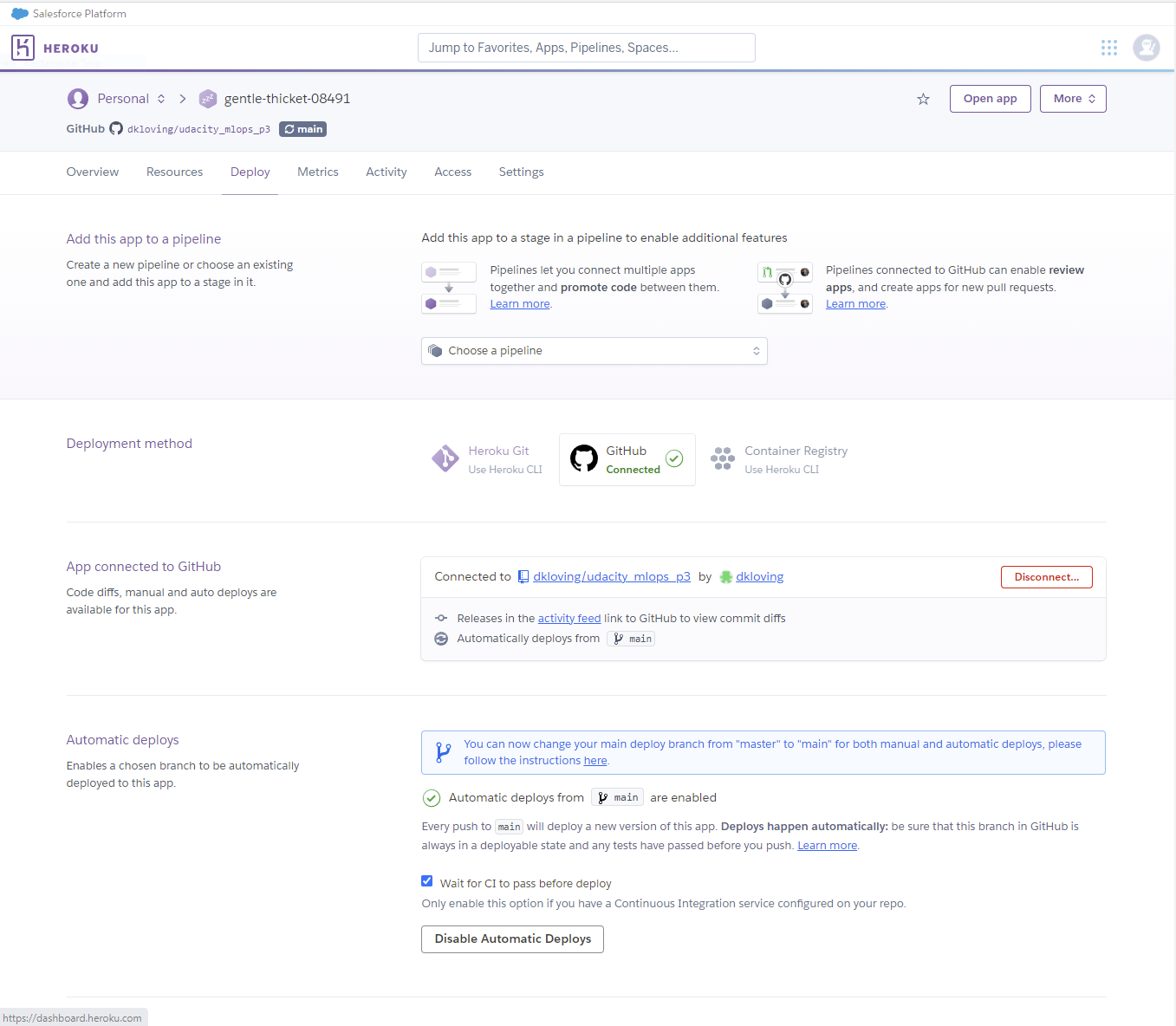
Task: Switch to the Resources tab
Action: 174,172
